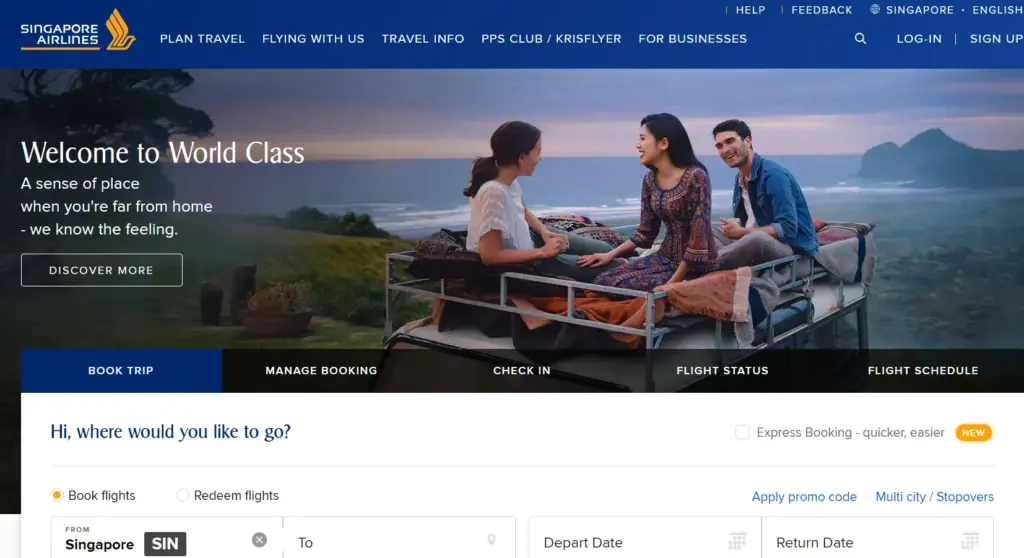Enable Express Booking checkbox
Screen dimensions: 1024x558
[x=742, y=432]
